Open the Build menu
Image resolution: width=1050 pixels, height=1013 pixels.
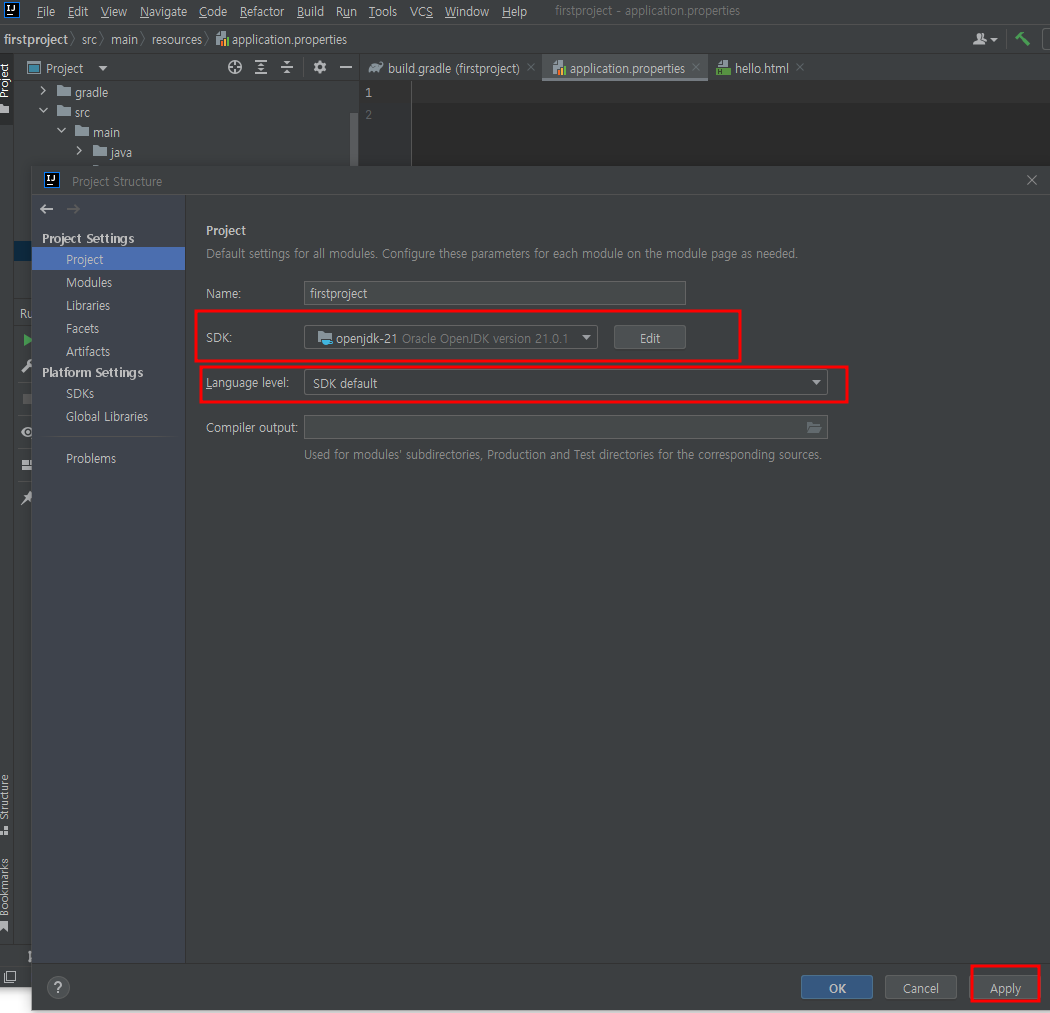tap(310, 11)
